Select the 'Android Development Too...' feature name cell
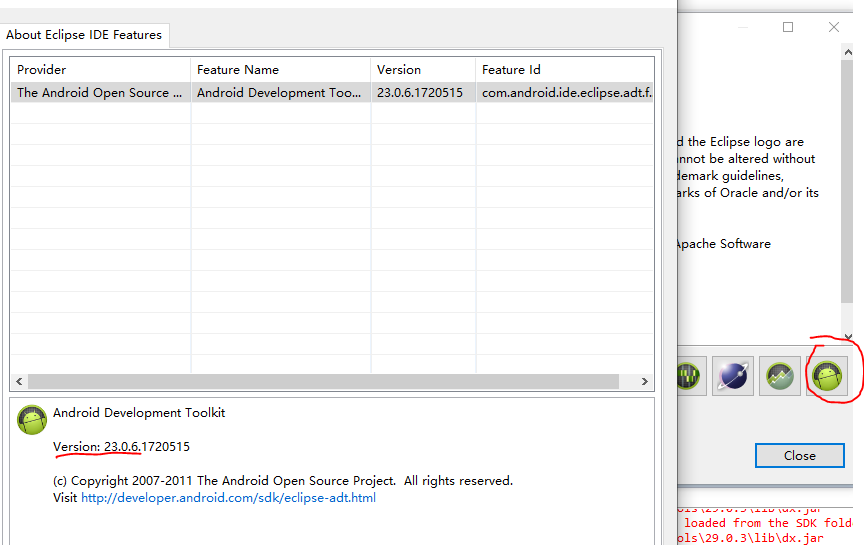Viewport: 864px width, 545px height. [280, 93]
